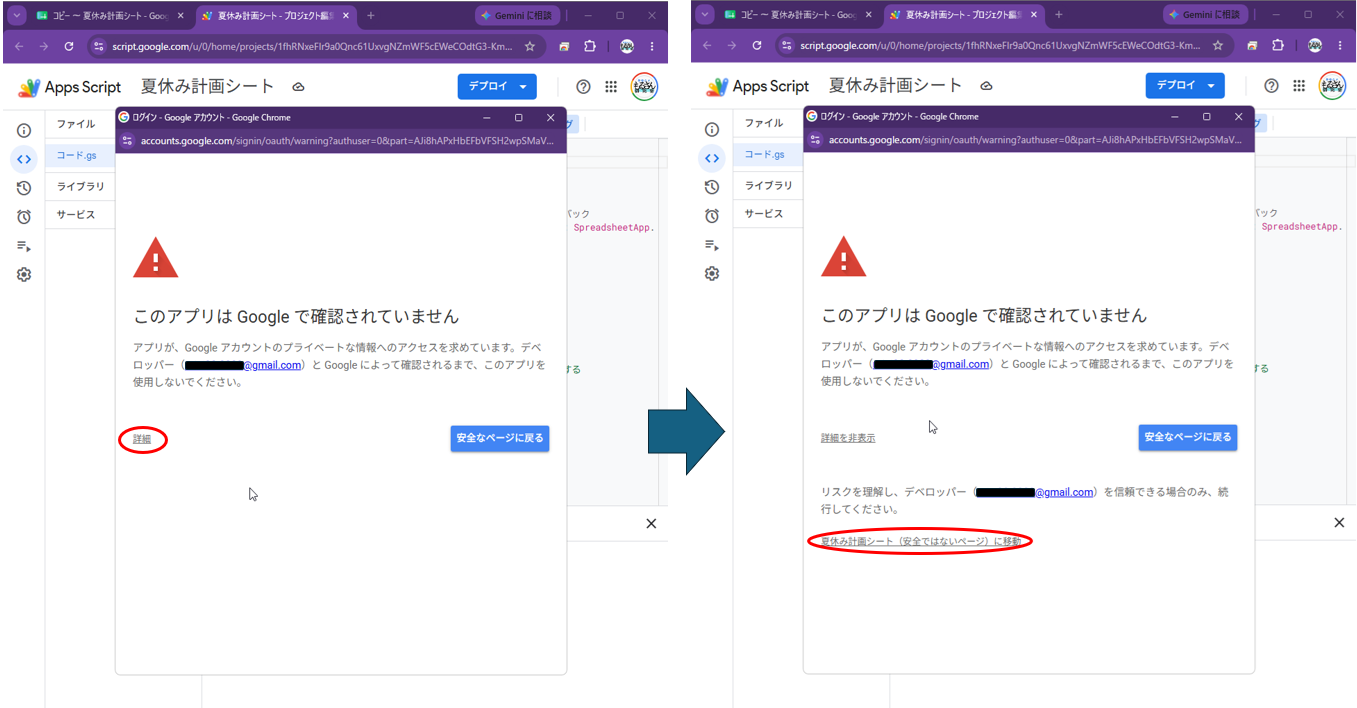This screenshot has width=1357, height=708.
Task: Open Project history icon in left screenshot sidebar
Action: (24, 188)
